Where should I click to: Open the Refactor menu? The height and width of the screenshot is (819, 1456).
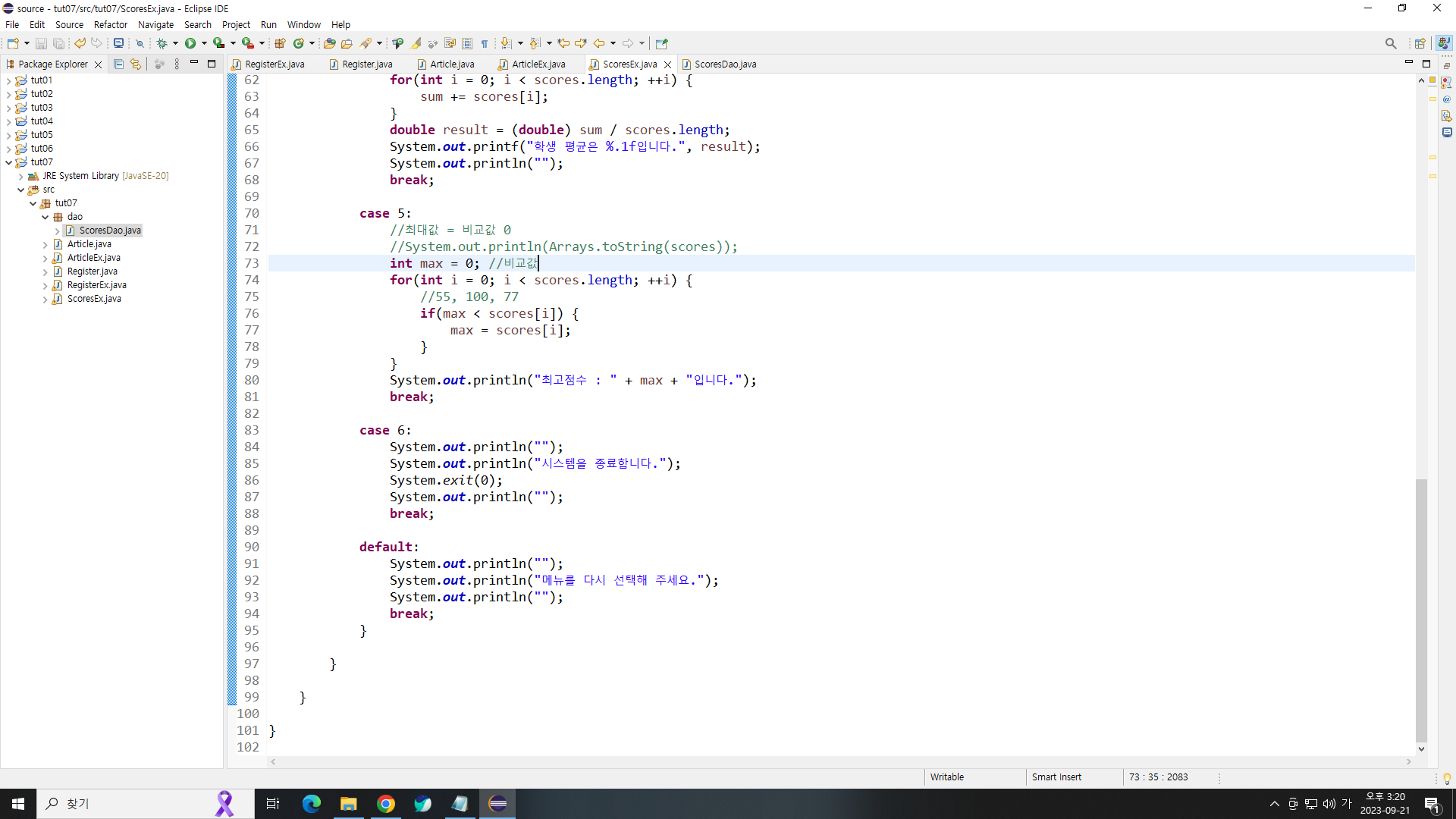click(110, 25)
